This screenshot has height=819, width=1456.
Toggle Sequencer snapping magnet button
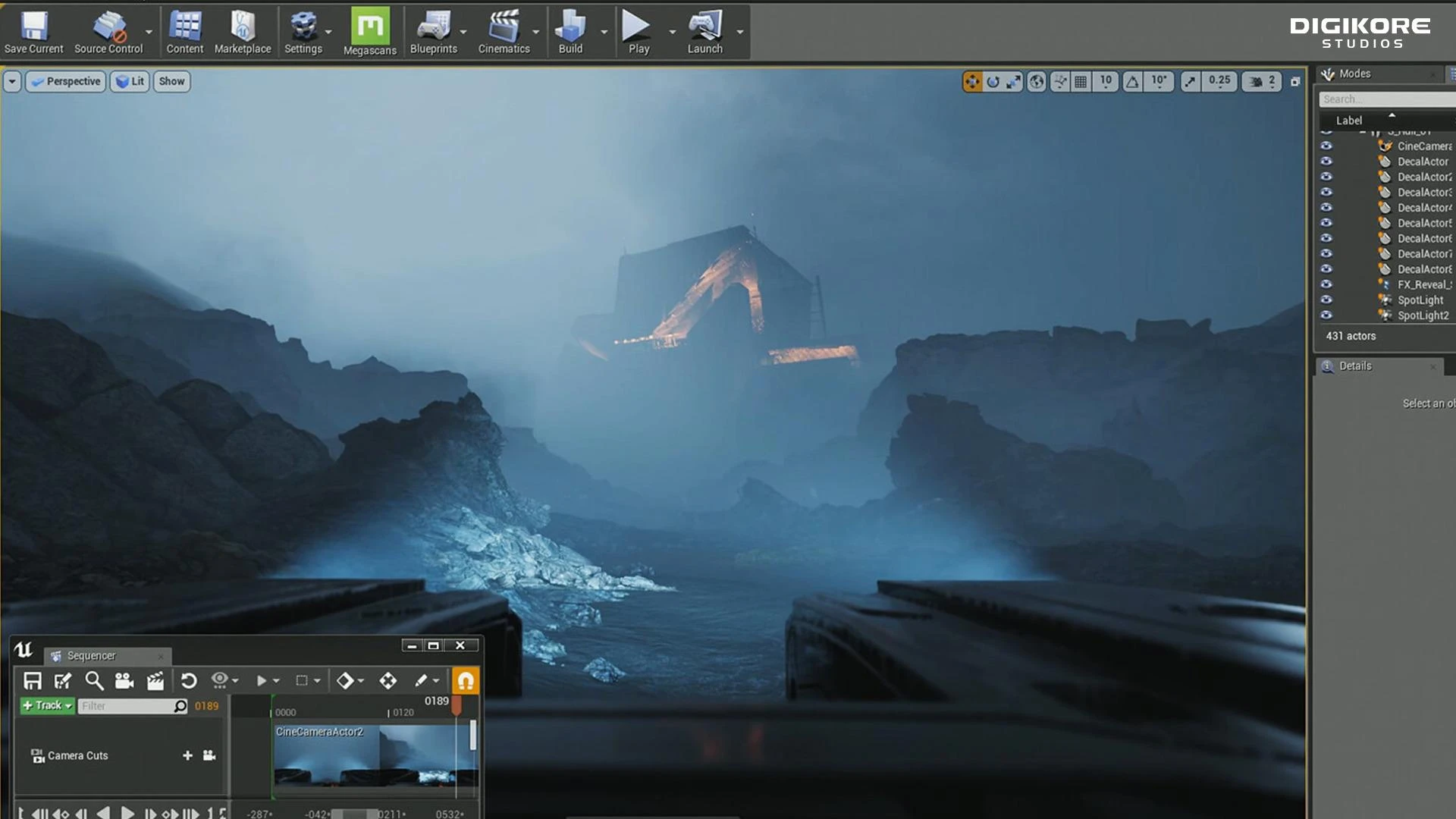coord(466,681)
